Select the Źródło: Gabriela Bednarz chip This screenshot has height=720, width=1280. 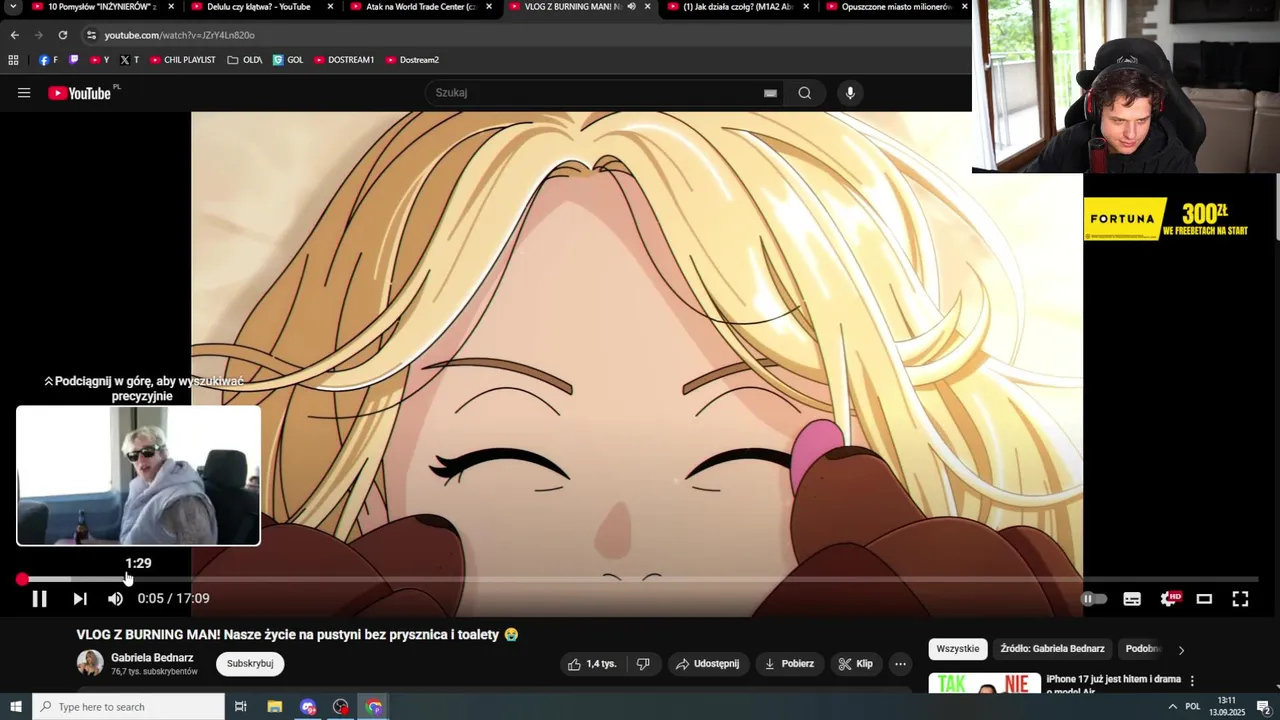point(1052,649)
